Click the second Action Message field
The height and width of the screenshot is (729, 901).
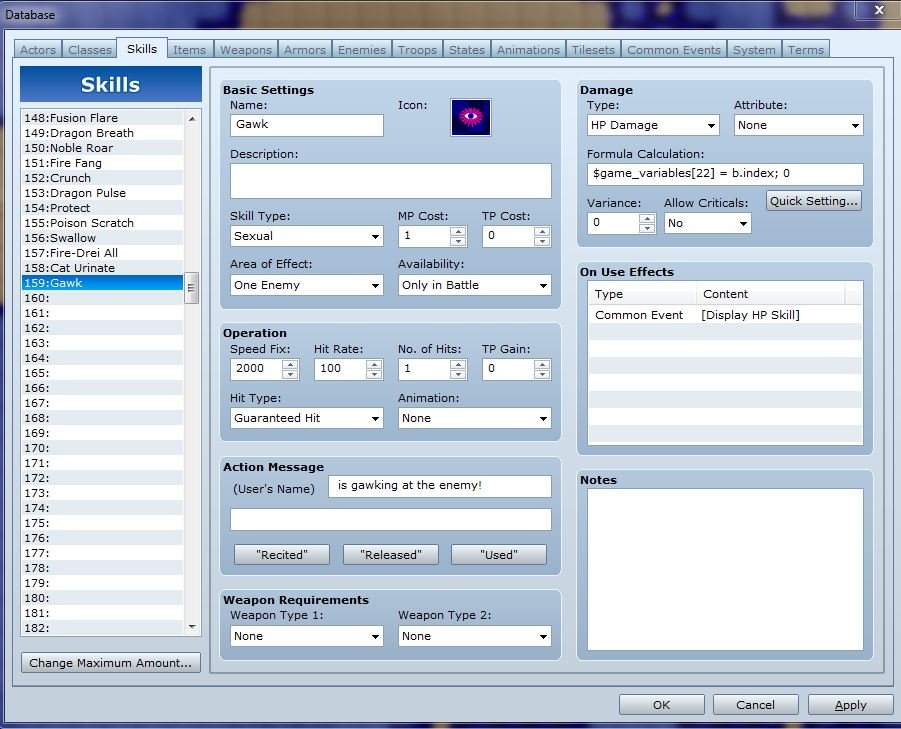click(391, 519)
